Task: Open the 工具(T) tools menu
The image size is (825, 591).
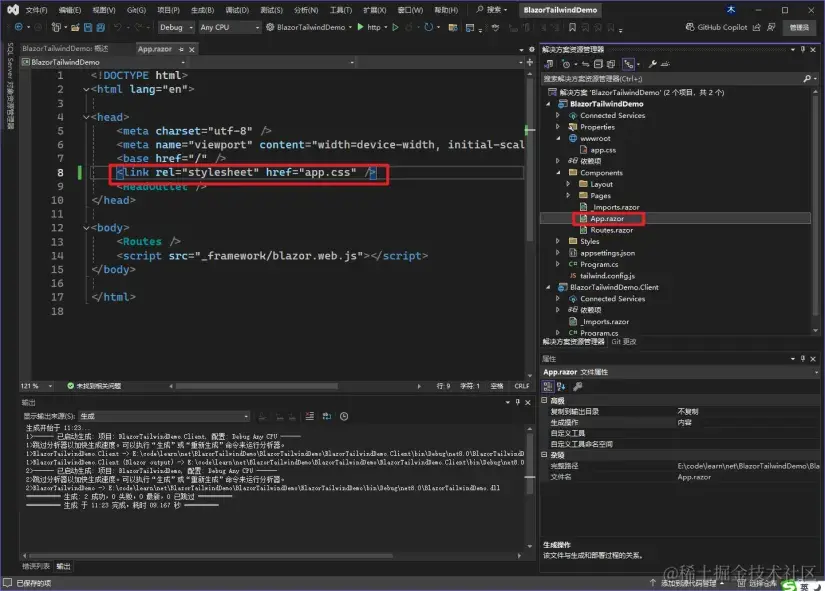Action: pyautogui.click(x=340, y=10)
